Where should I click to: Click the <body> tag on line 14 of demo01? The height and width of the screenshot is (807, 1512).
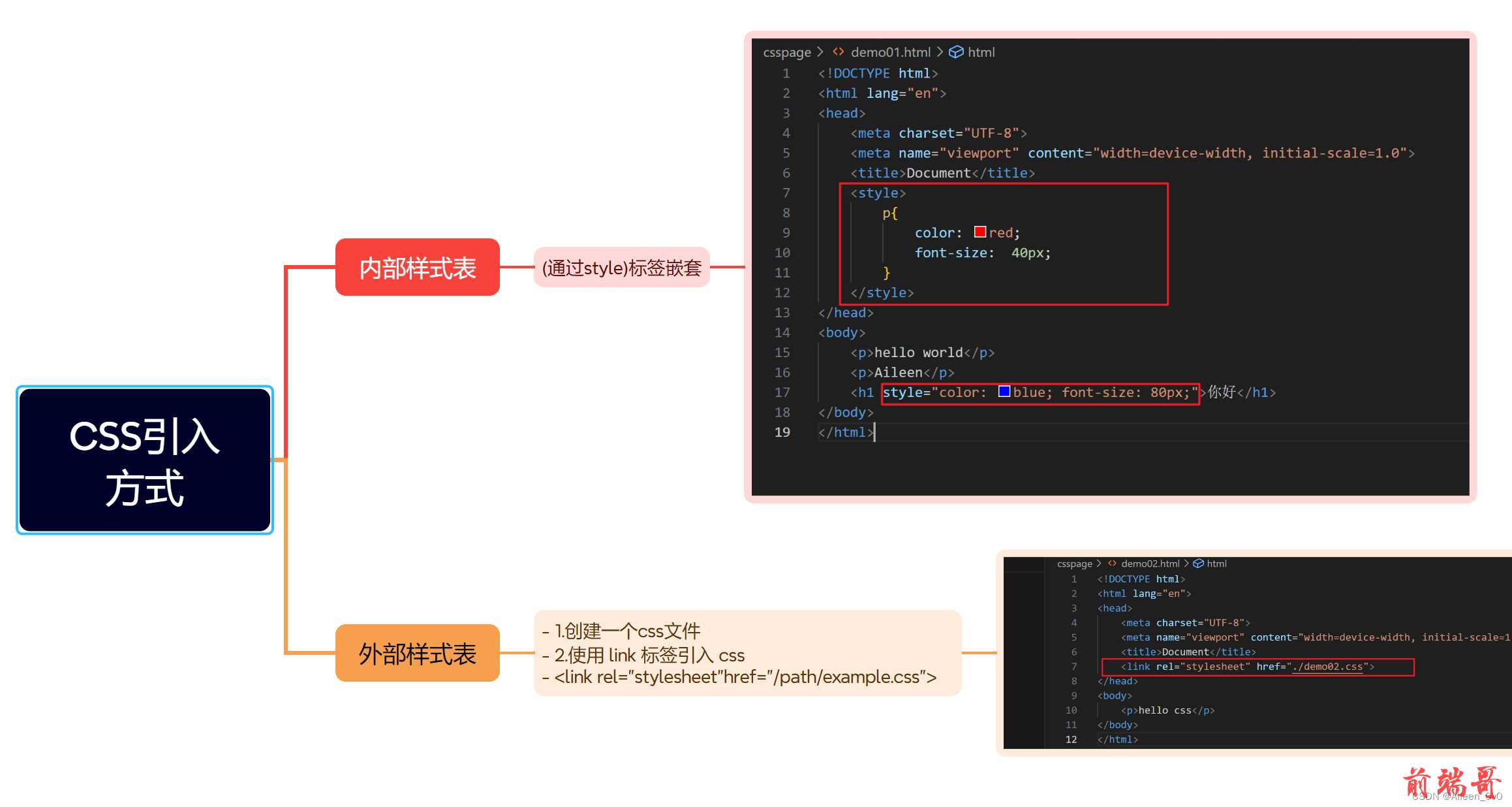pos(842,332)
